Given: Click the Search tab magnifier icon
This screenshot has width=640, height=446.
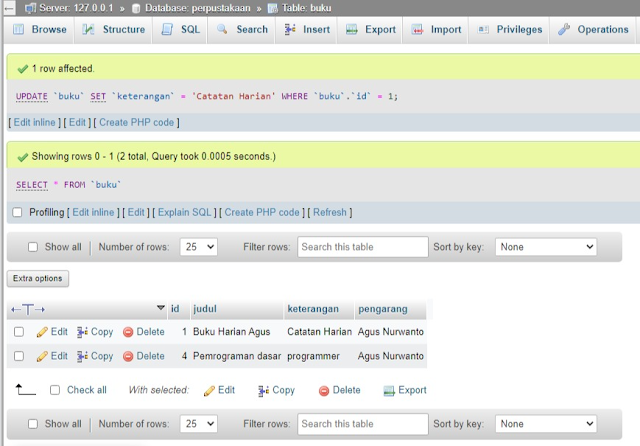Looking at the screenshot, I should pyautogui.click(x=222, y=29).
